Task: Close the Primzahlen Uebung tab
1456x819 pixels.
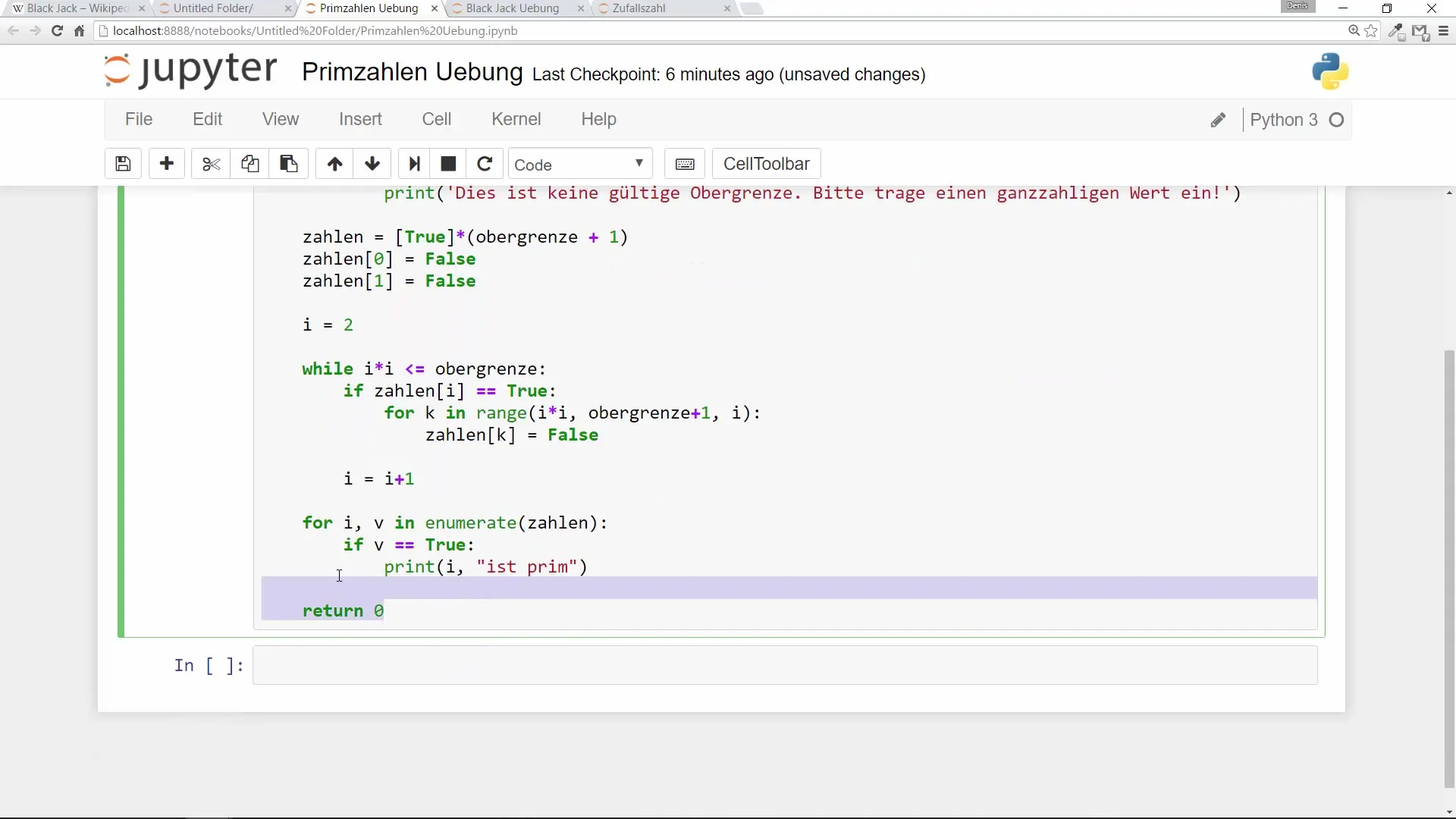Action: 434,8
